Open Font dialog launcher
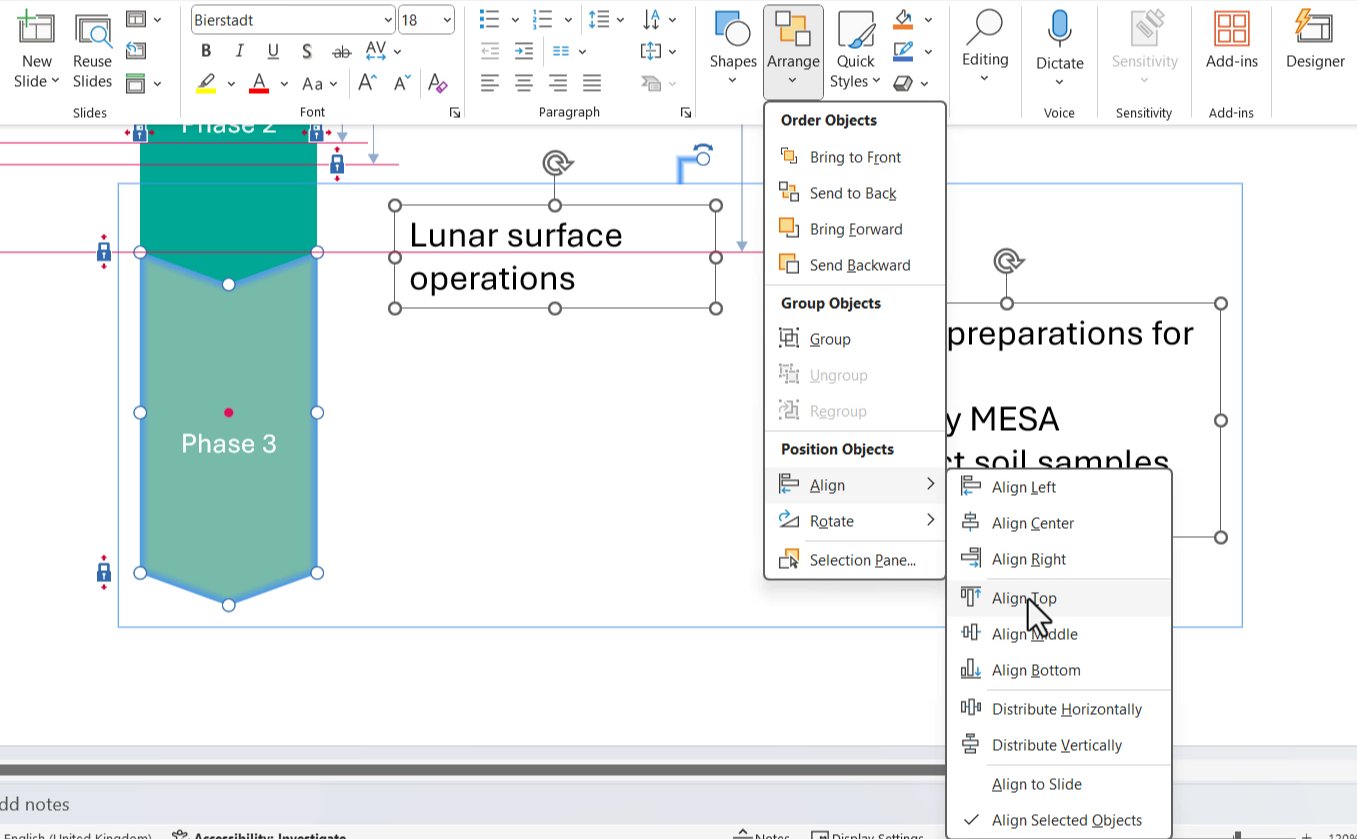1357x839 pixels. pos(455,113)
